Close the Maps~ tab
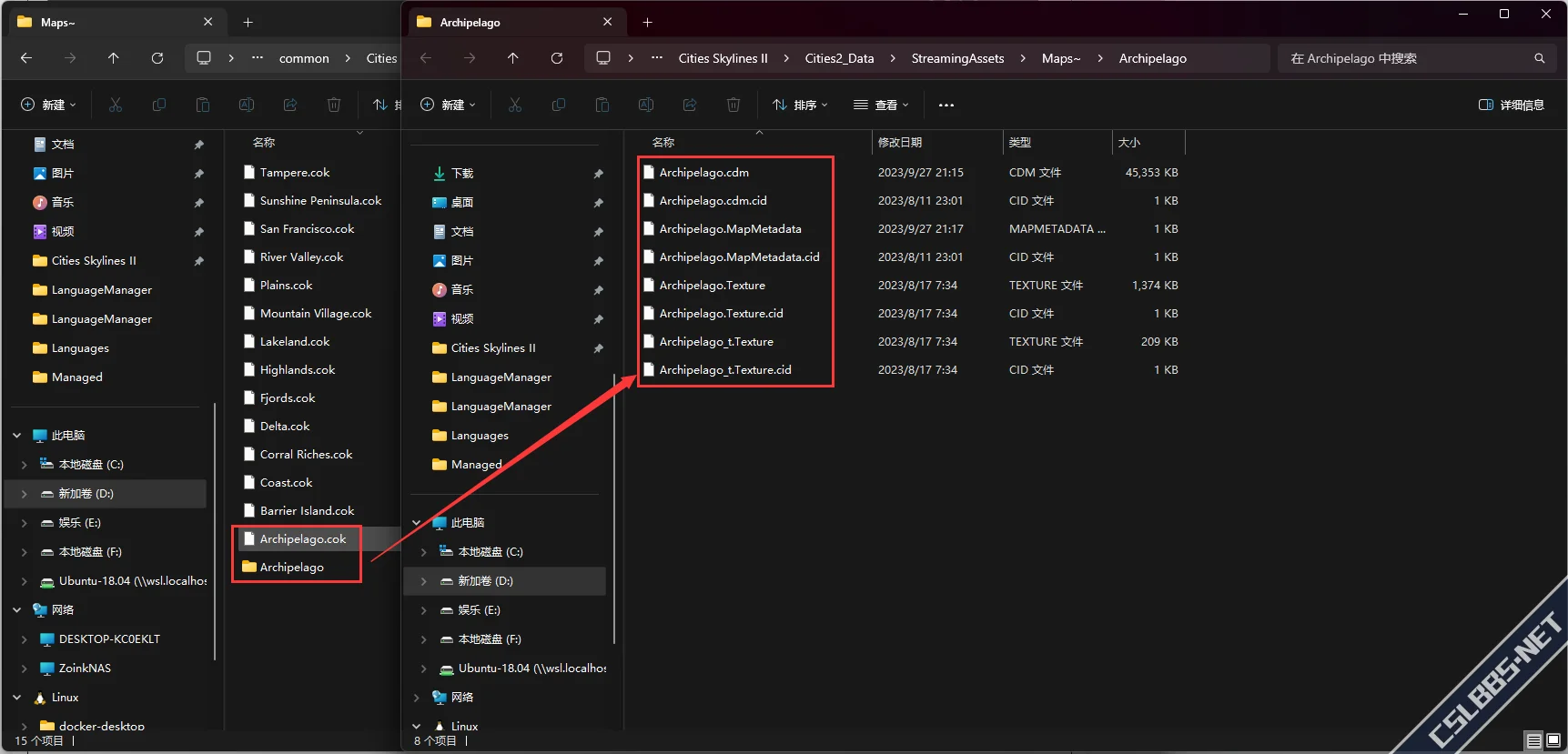Image resolution: width=1568 pixels, height=754 pixels. (208, 22)
